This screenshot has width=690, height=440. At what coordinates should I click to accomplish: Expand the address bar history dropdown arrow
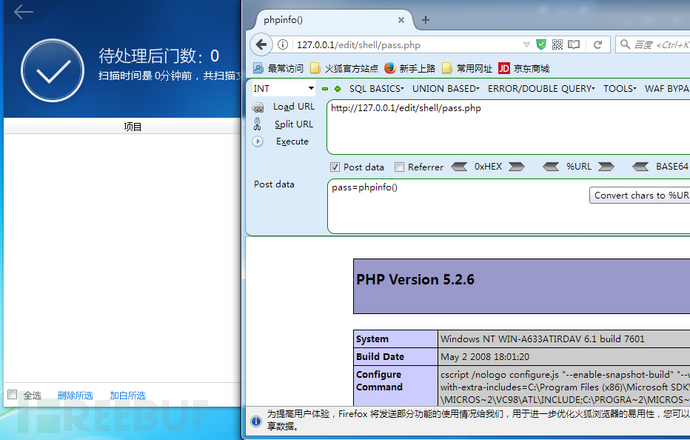[526, 44]
